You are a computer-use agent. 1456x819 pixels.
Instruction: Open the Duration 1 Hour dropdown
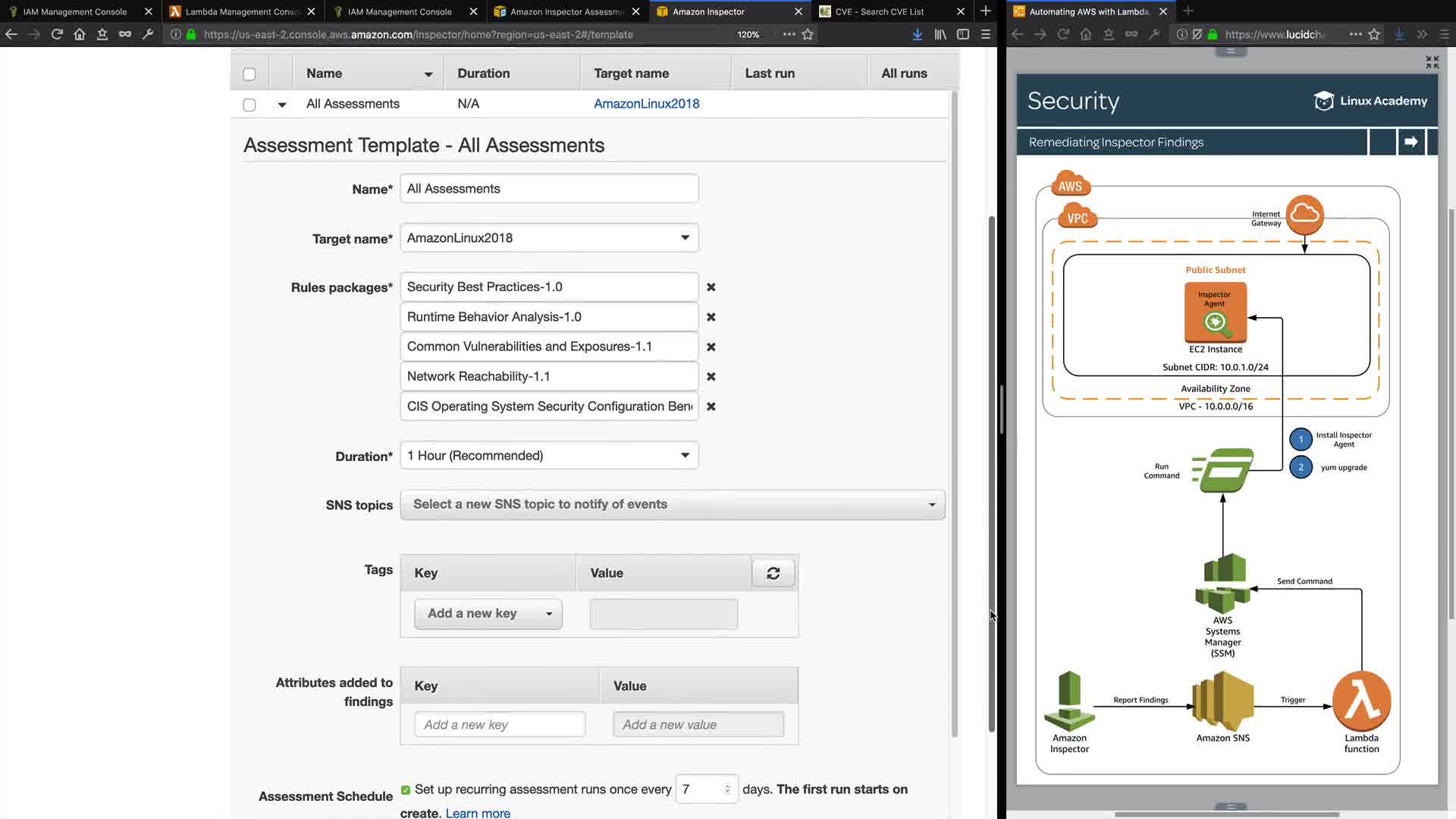point(549,456)
